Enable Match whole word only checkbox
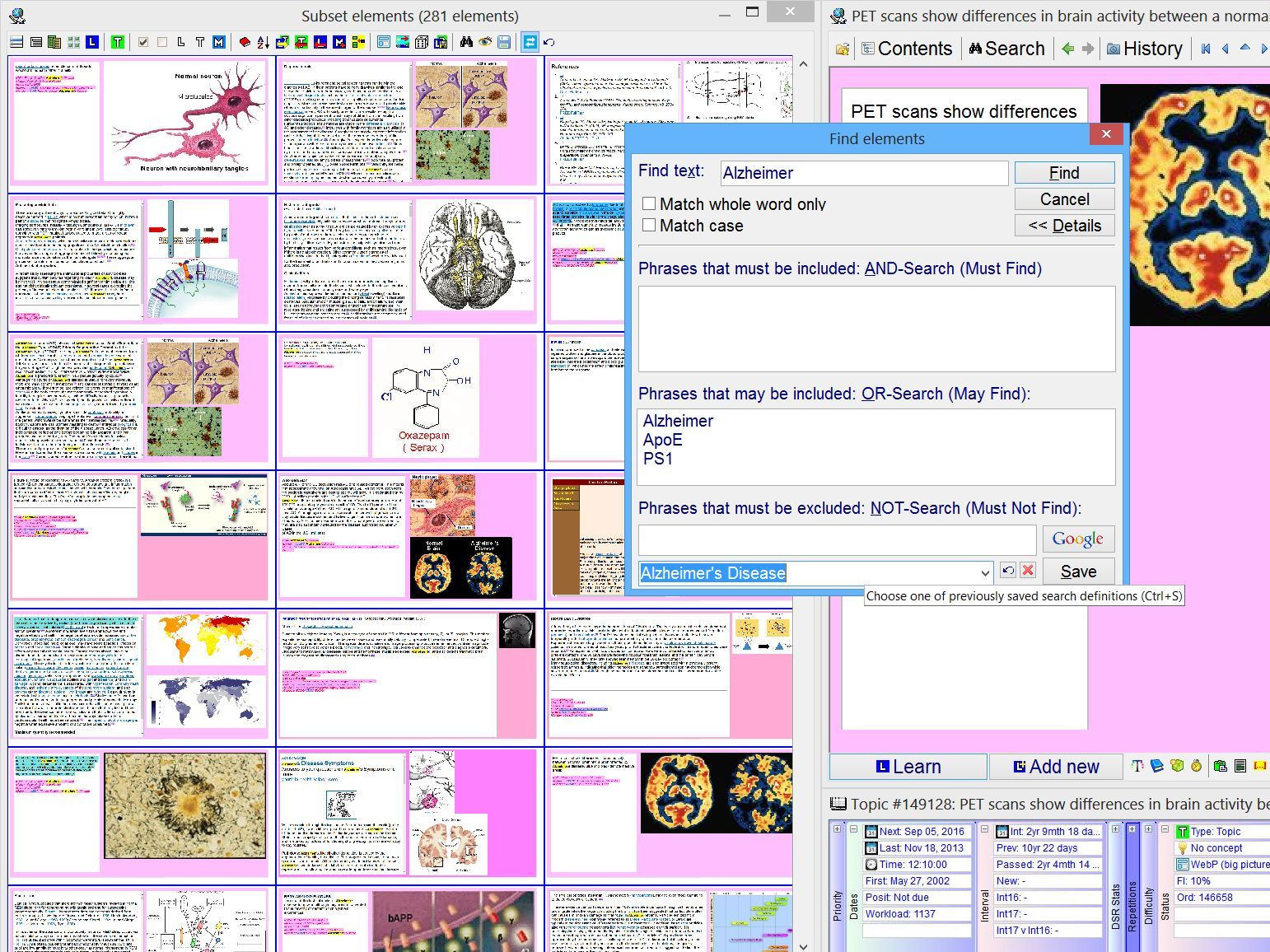1270x952 pixels. click(x=649, y=203)
